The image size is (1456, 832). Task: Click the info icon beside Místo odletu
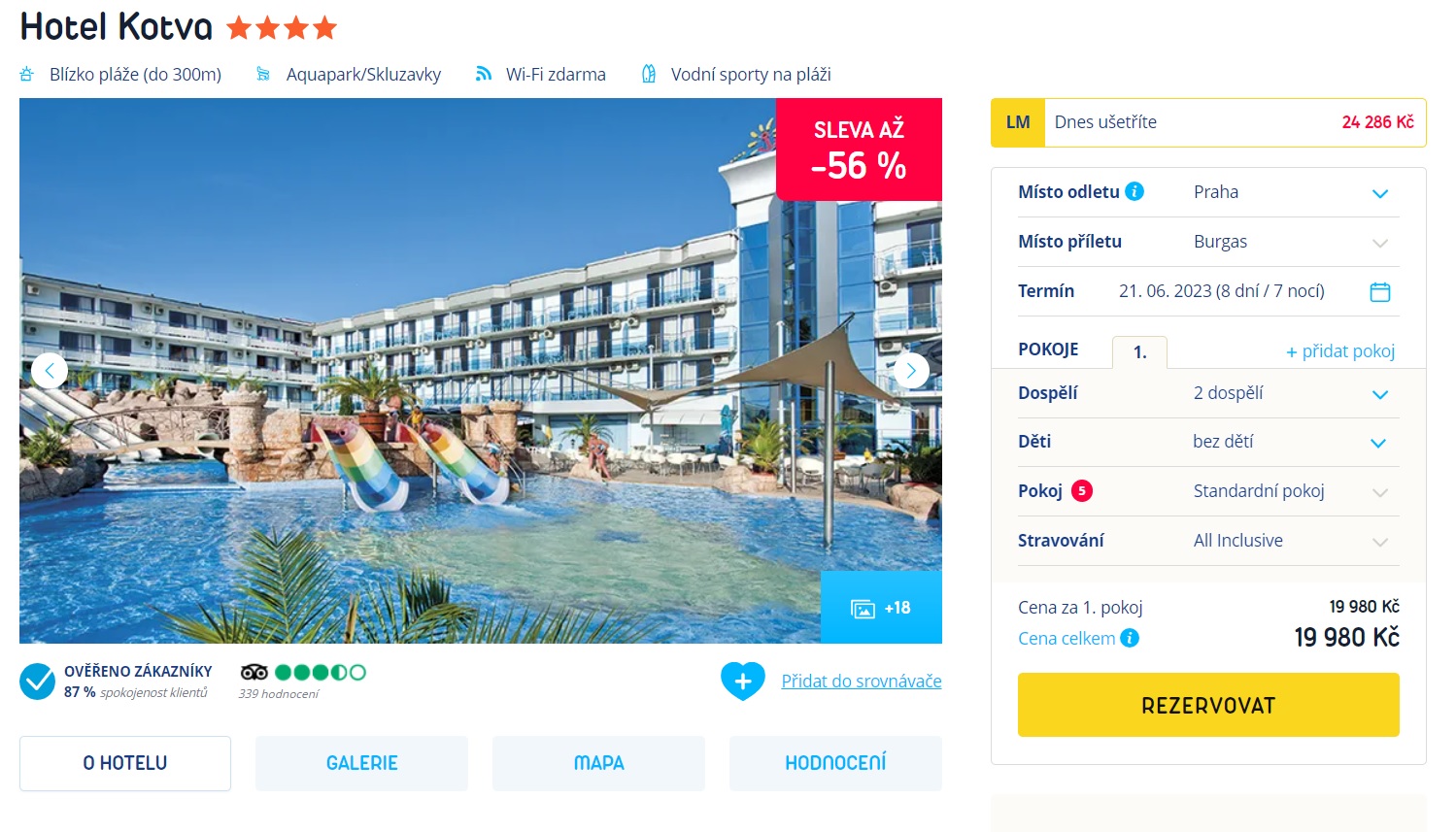point(1134,192)
